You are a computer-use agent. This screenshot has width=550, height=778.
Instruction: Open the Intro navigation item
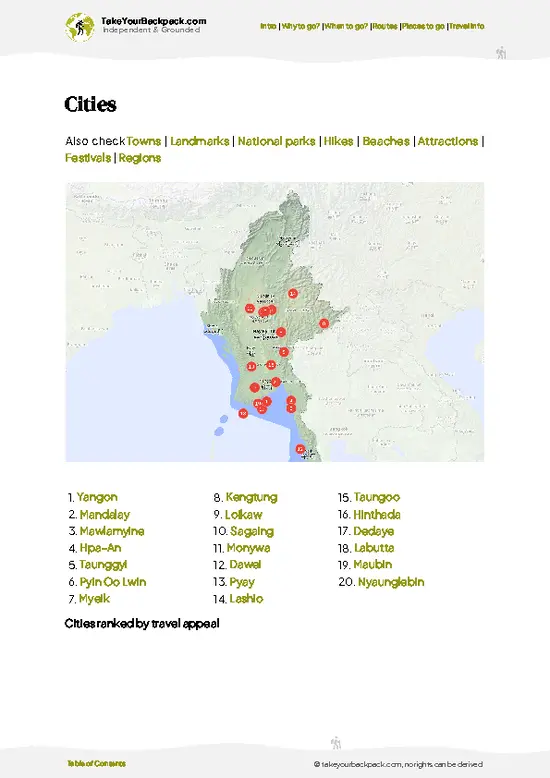click(268, 26)
